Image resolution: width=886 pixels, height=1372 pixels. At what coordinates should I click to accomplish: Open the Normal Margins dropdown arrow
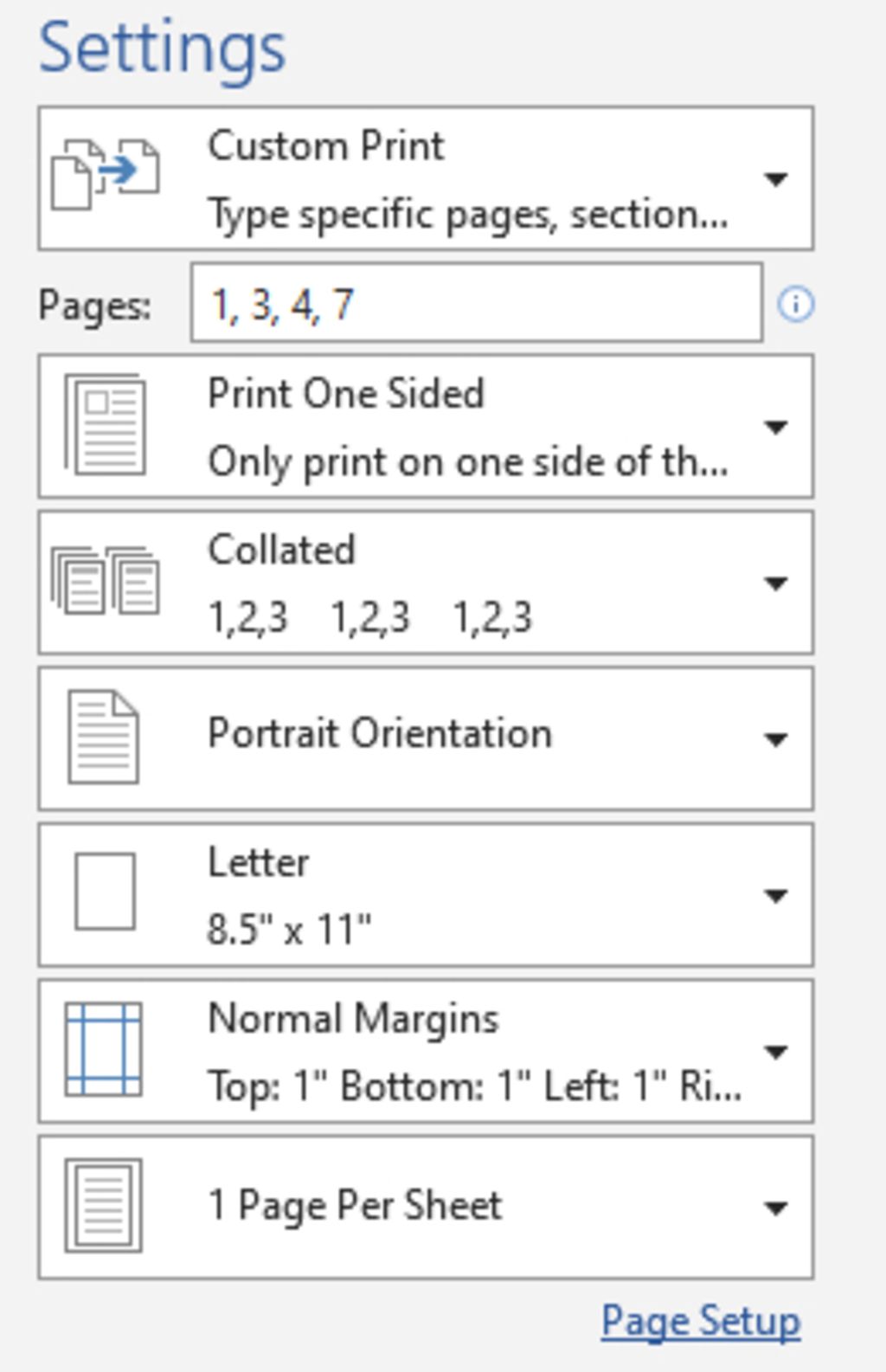775,1052
